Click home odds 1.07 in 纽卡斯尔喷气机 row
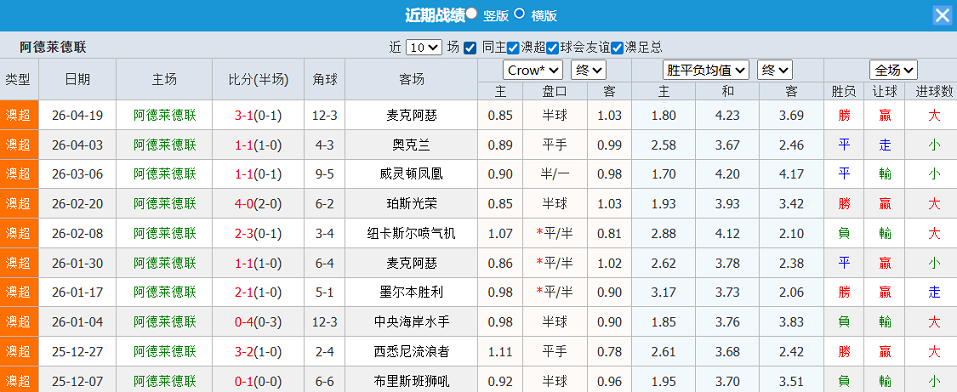The width and height of the screenshot is (957, 392). pos(500,233)
